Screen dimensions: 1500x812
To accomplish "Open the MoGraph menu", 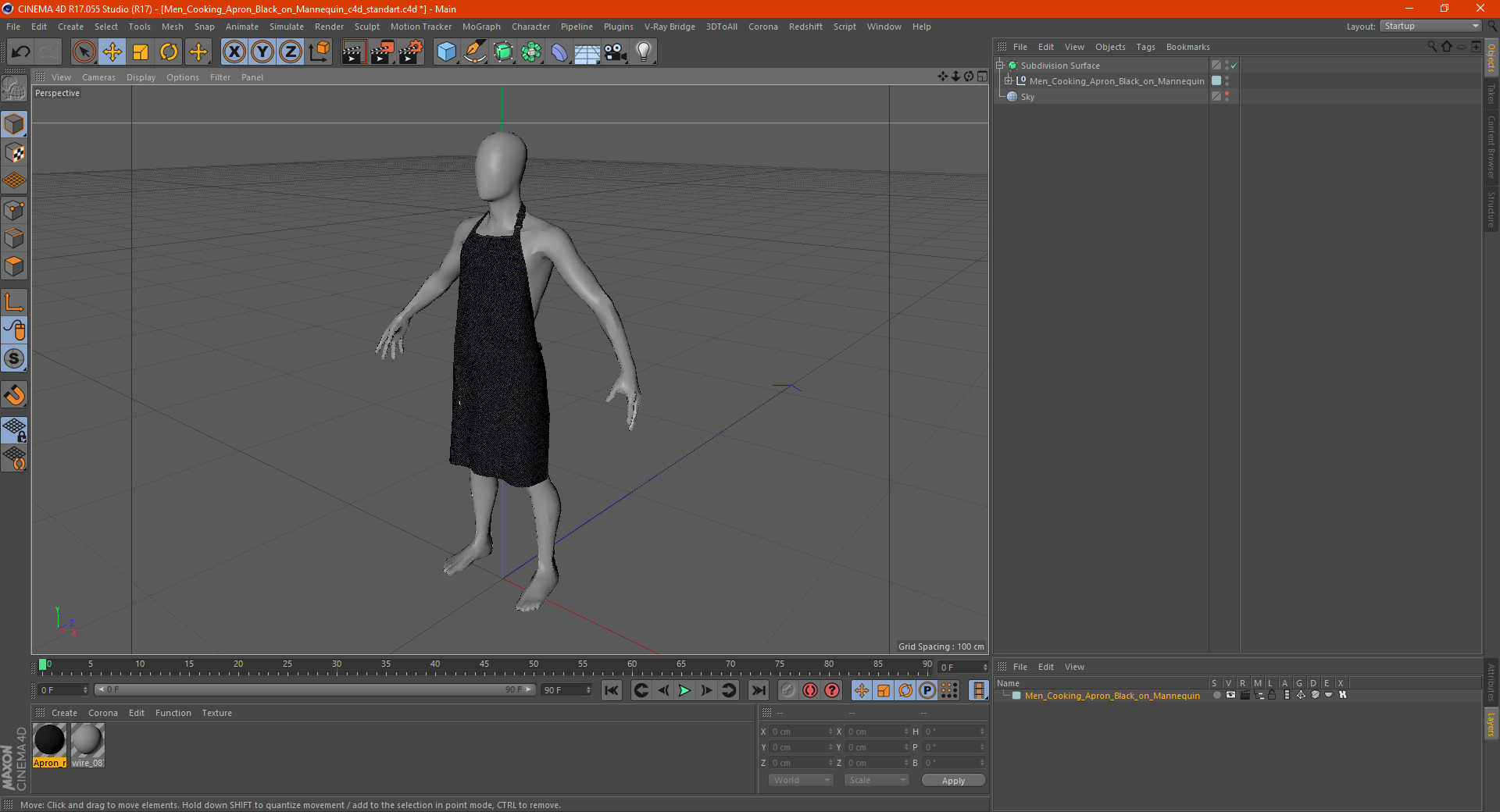I will [481, 27].
